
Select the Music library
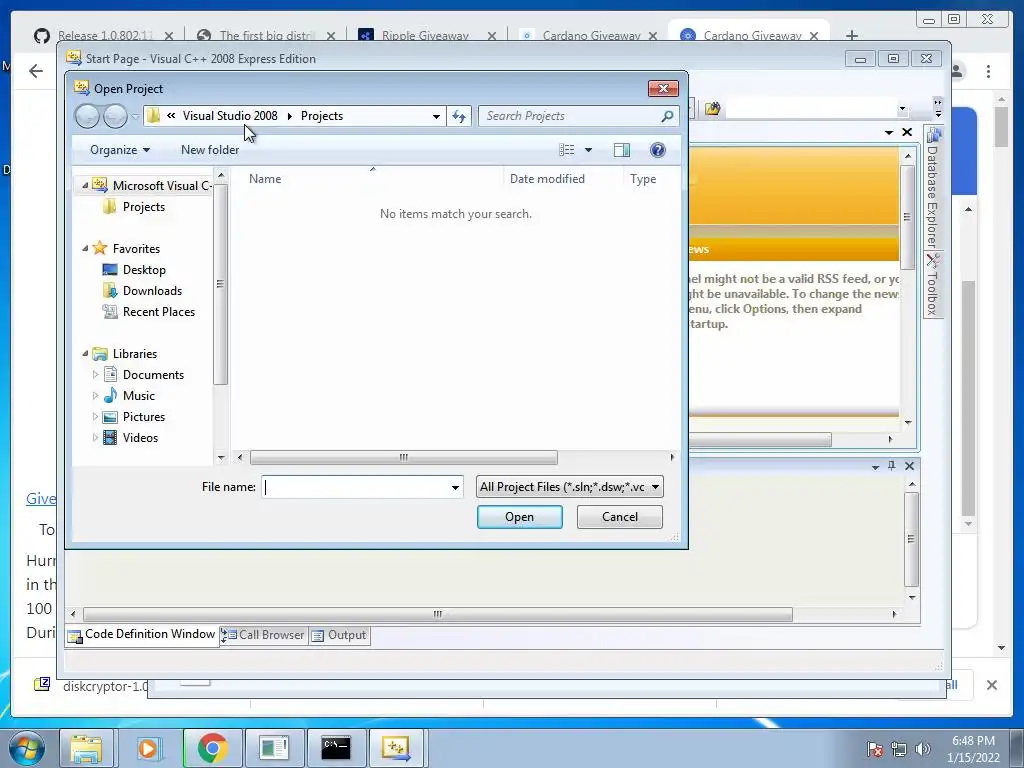coord(138,396)
